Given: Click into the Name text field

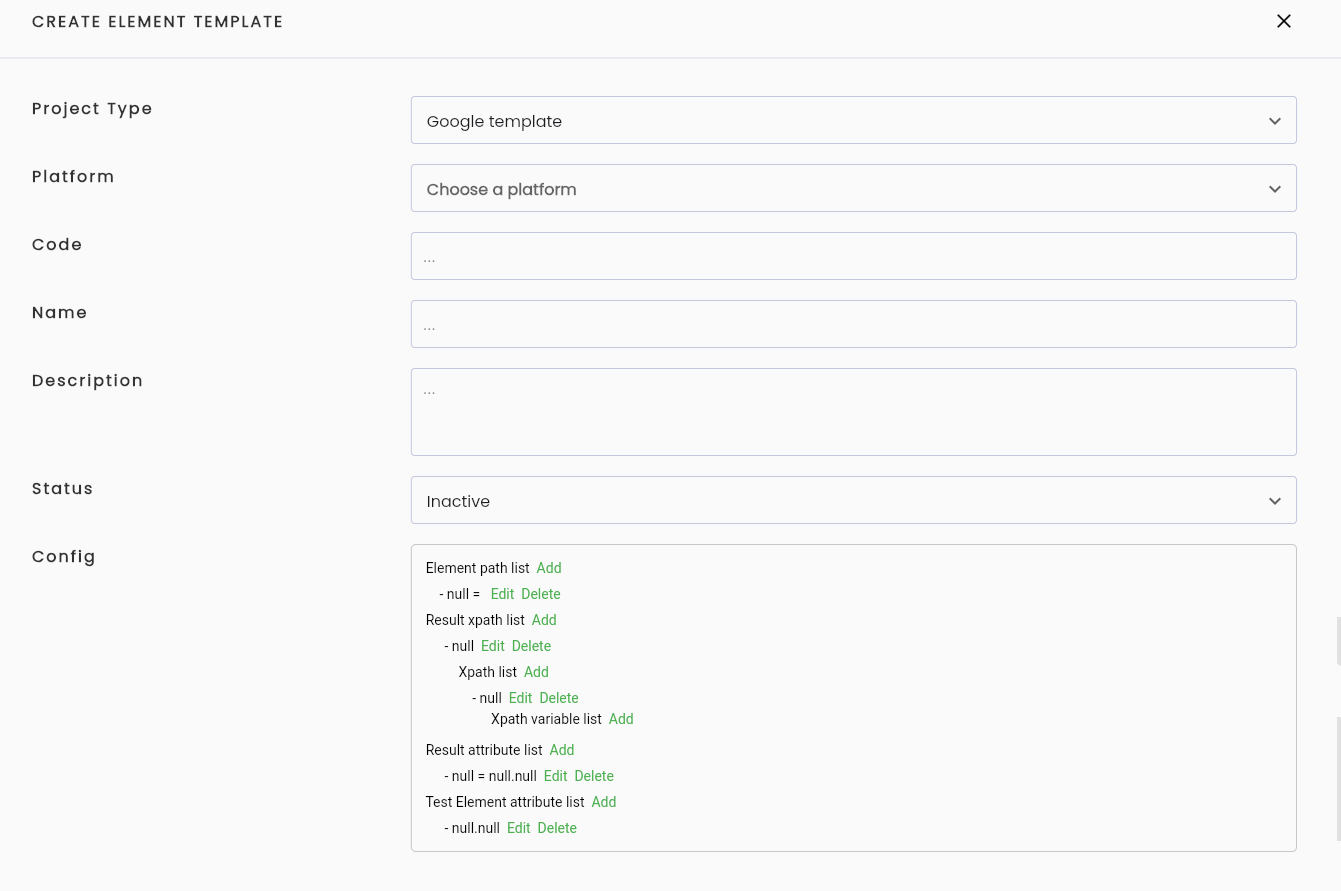Looking at the screenshot, I should click(853, 324).
